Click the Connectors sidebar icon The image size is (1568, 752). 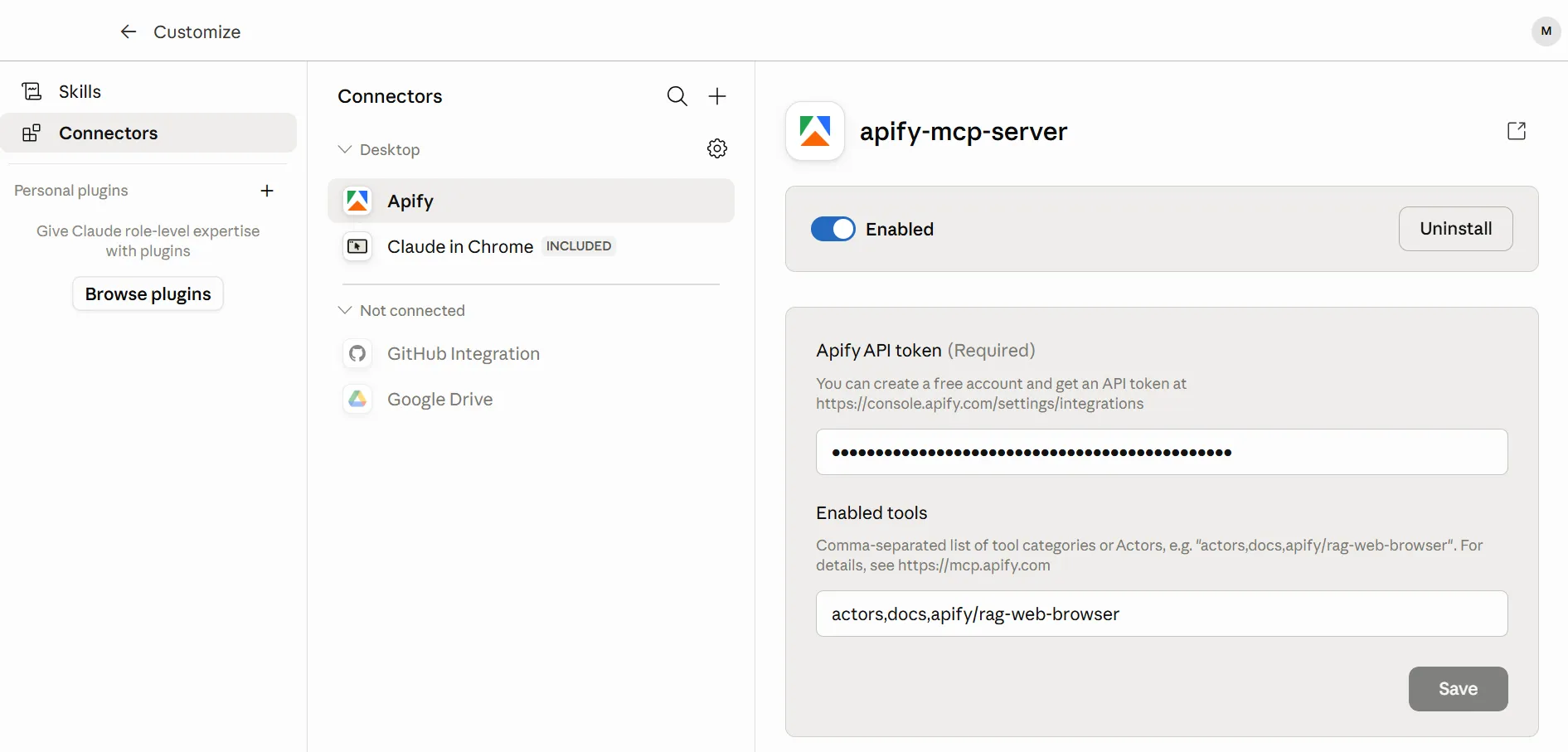tap(32, 133)
